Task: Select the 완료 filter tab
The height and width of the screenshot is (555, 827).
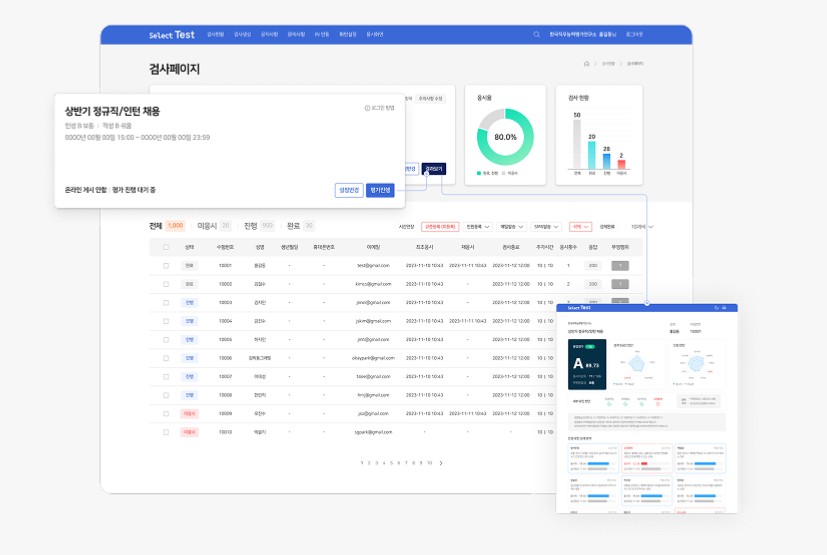Action: tap(293, 226)
